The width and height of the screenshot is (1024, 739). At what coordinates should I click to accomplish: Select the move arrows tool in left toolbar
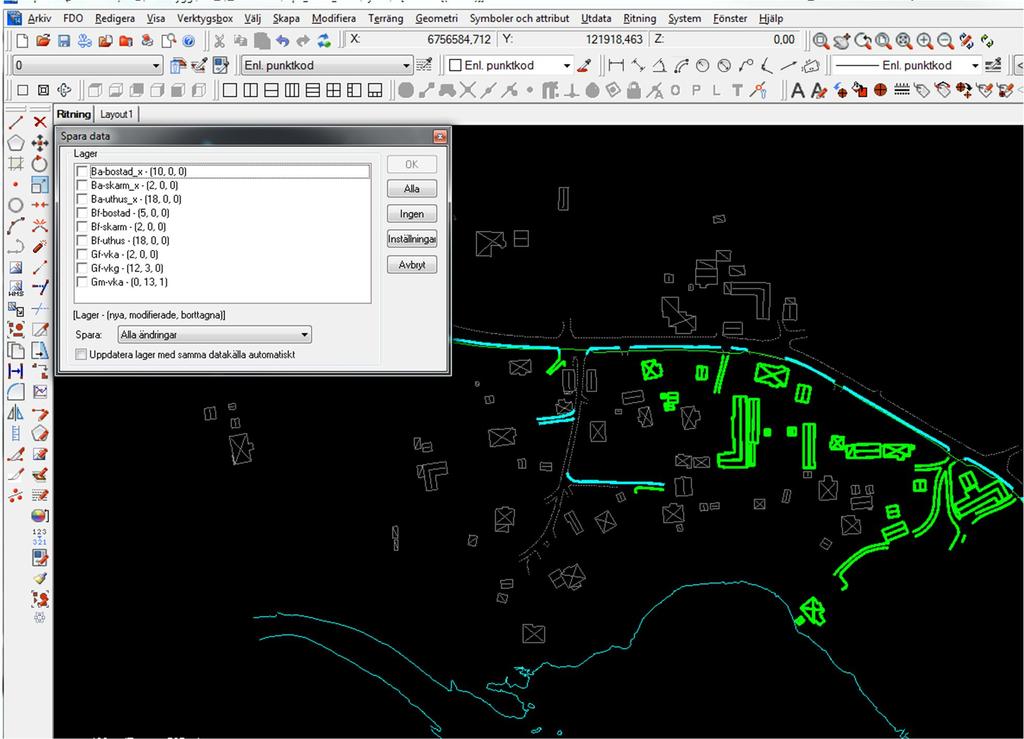pos(40,142)
